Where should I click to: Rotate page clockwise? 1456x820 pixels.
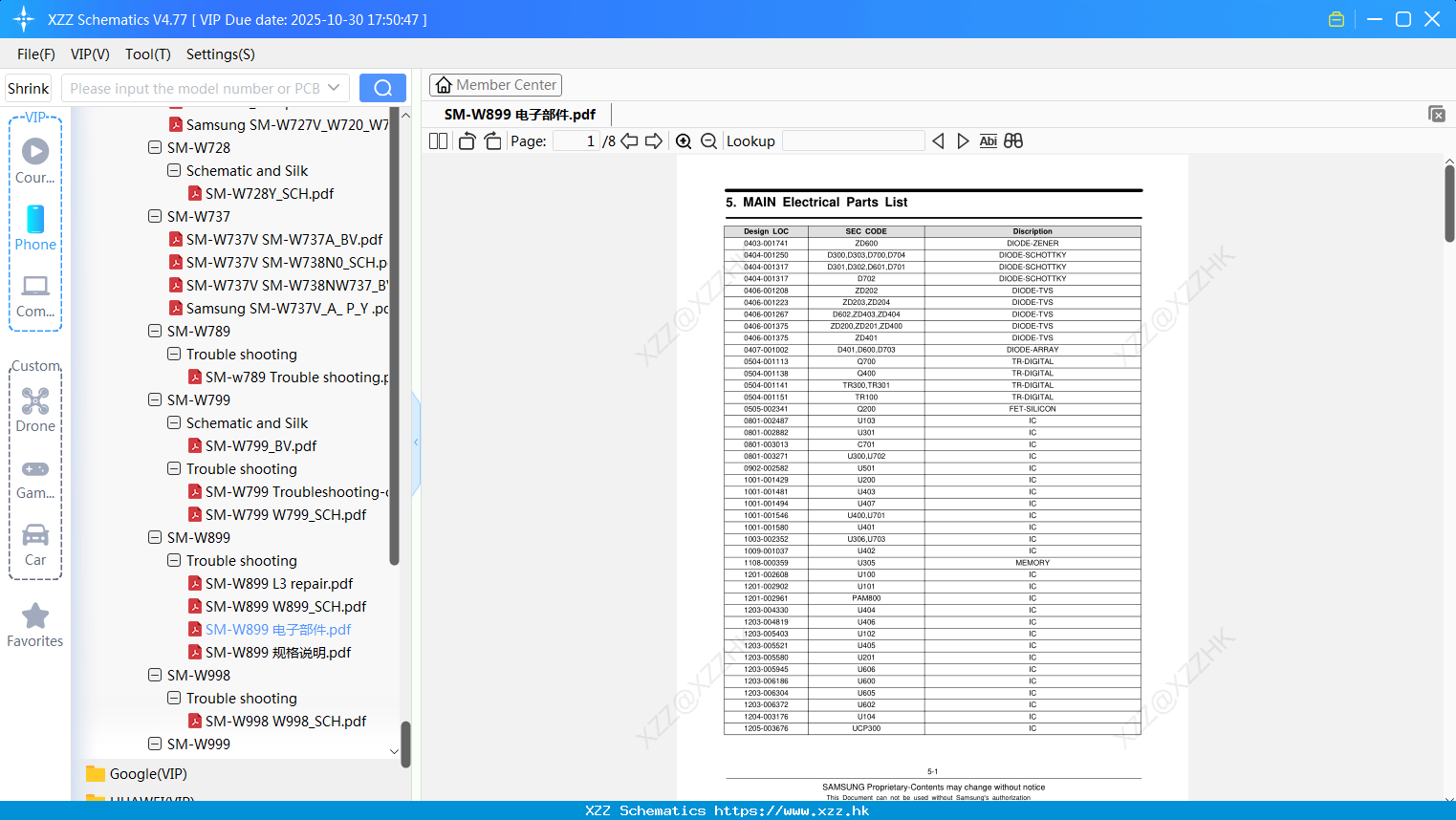click(492, 140)
